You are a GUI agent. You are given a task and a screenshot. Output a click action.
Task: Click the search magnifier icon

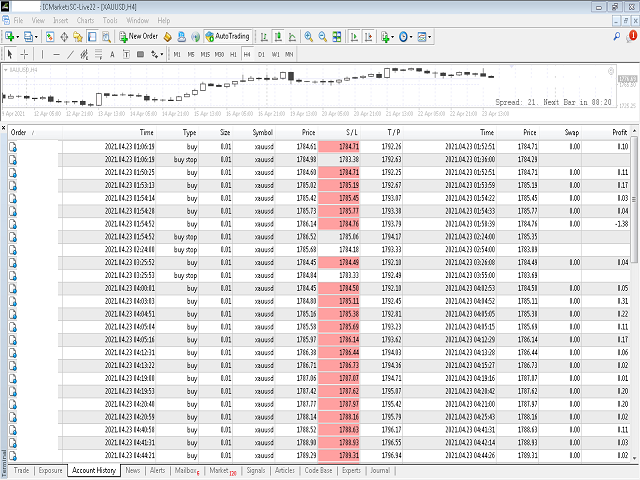click(616, 37)
